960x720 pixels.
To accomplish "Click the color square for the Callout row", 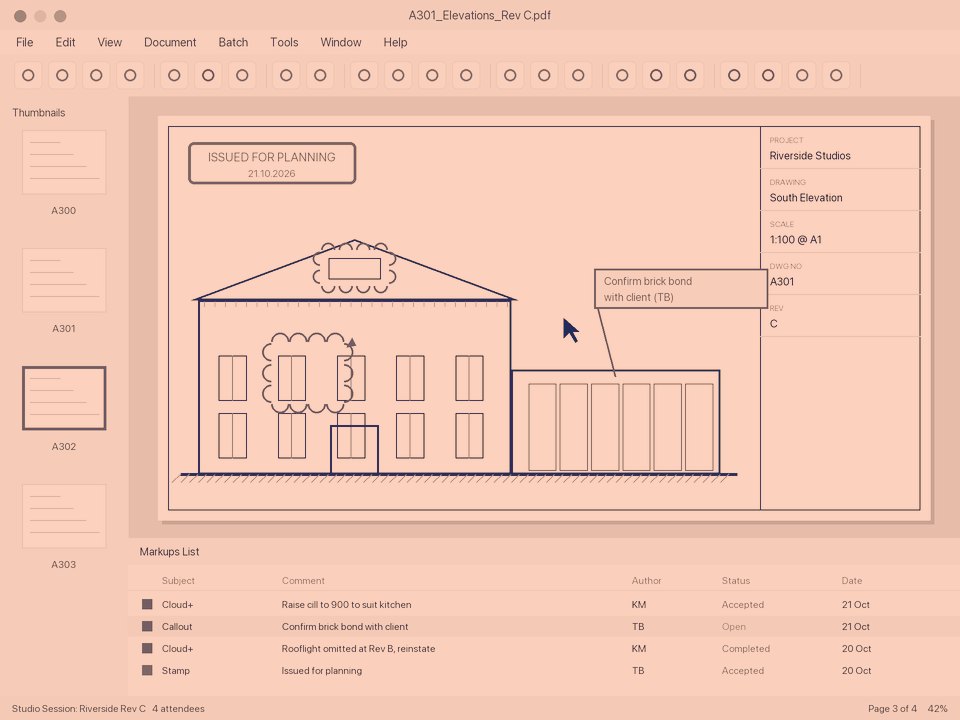I will [147, 626].
